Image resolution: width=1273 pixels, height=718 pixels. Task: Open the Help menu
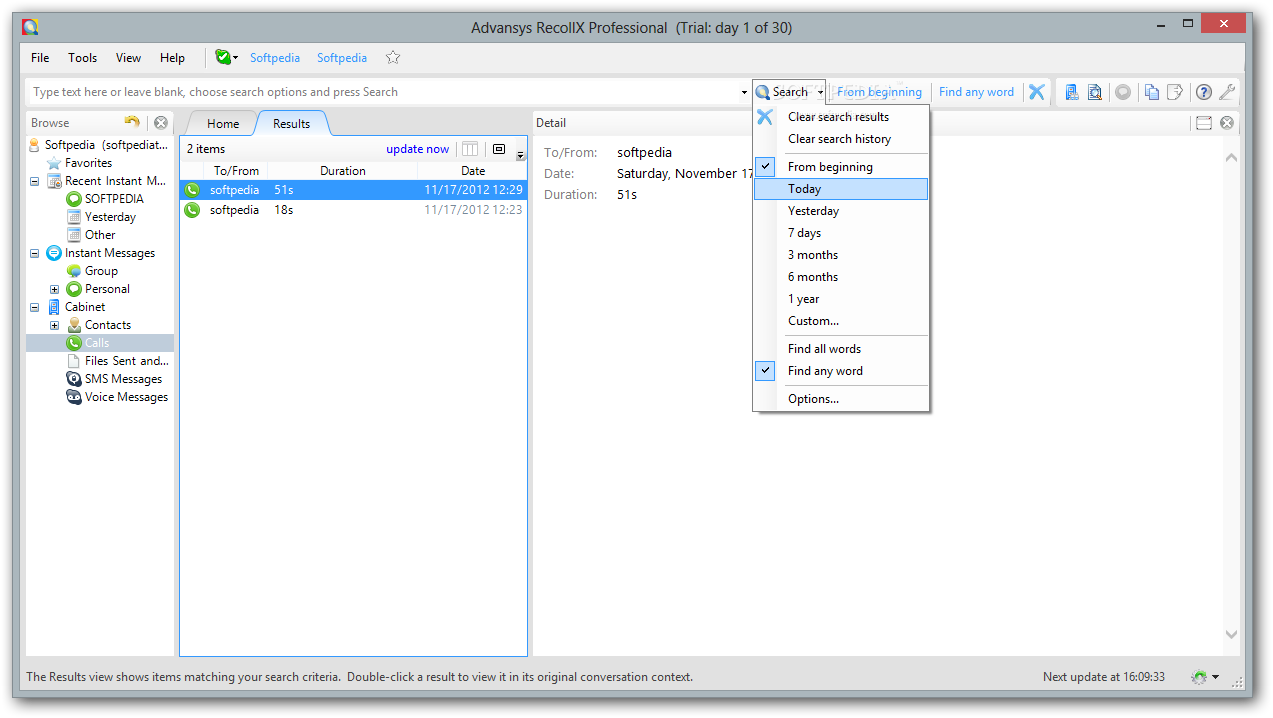point(173,58)
